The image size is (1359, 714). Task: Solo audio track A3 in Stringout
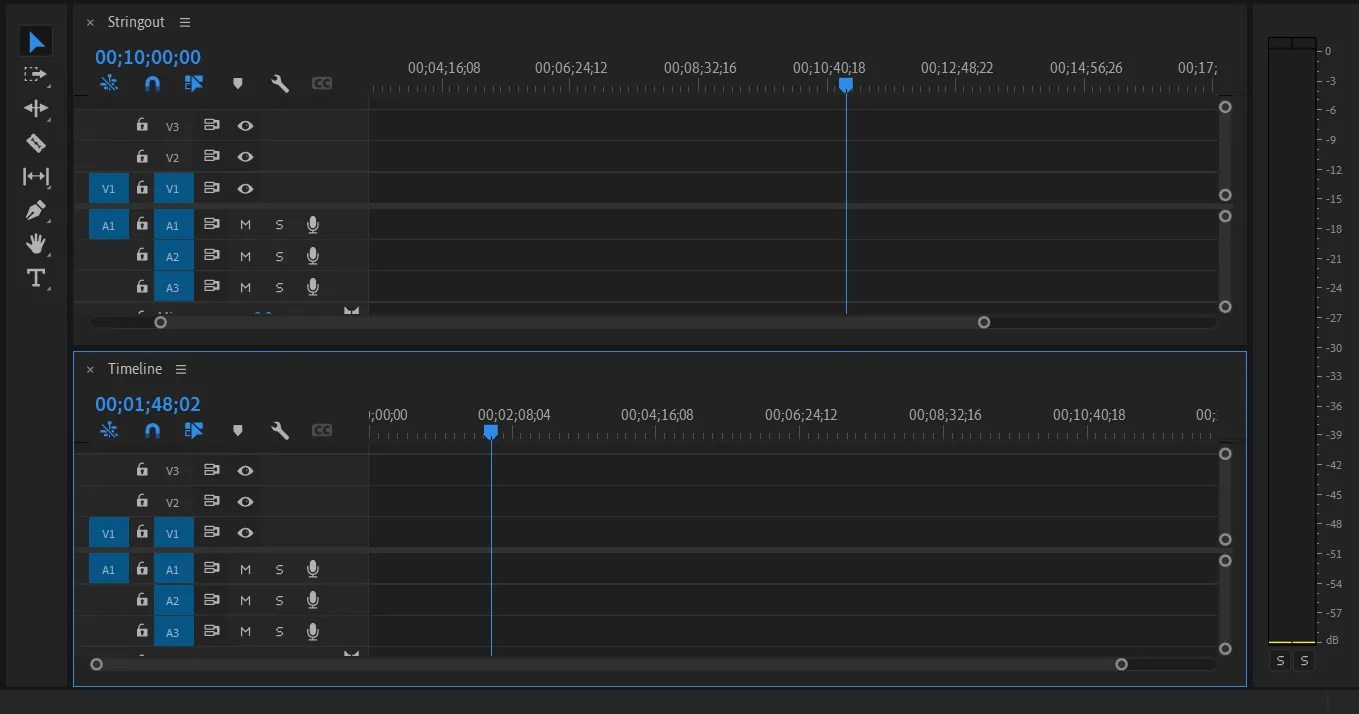point(279,287)
